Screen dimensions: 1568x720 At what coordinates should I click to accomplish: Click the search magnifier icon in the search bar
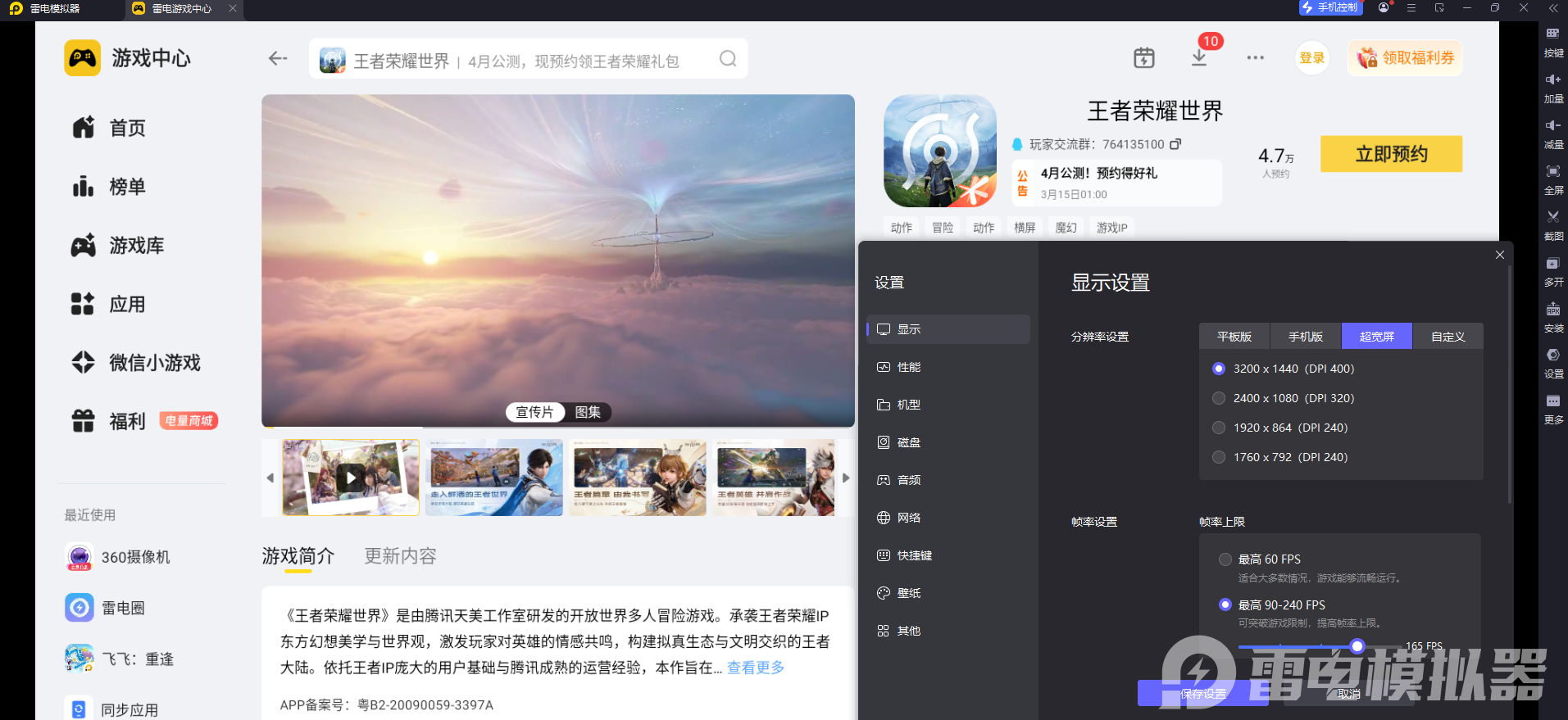[x=727, y=59]
